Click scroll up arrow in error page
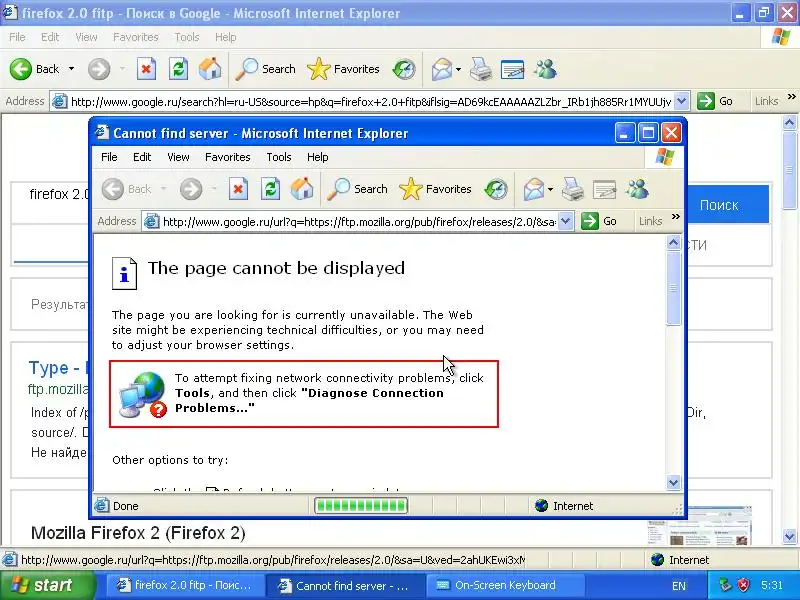The width and height of the screenshot is (800, 600). [x=673, y=243]
